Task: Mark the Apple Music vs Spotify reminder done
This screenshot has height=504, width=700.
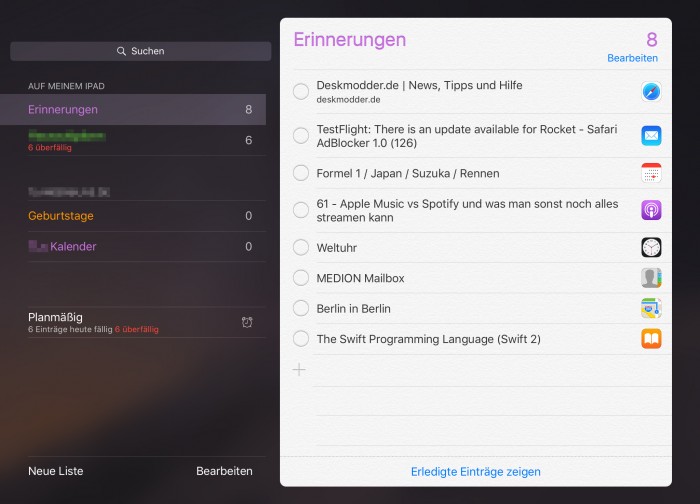Action: pos(301,210)
